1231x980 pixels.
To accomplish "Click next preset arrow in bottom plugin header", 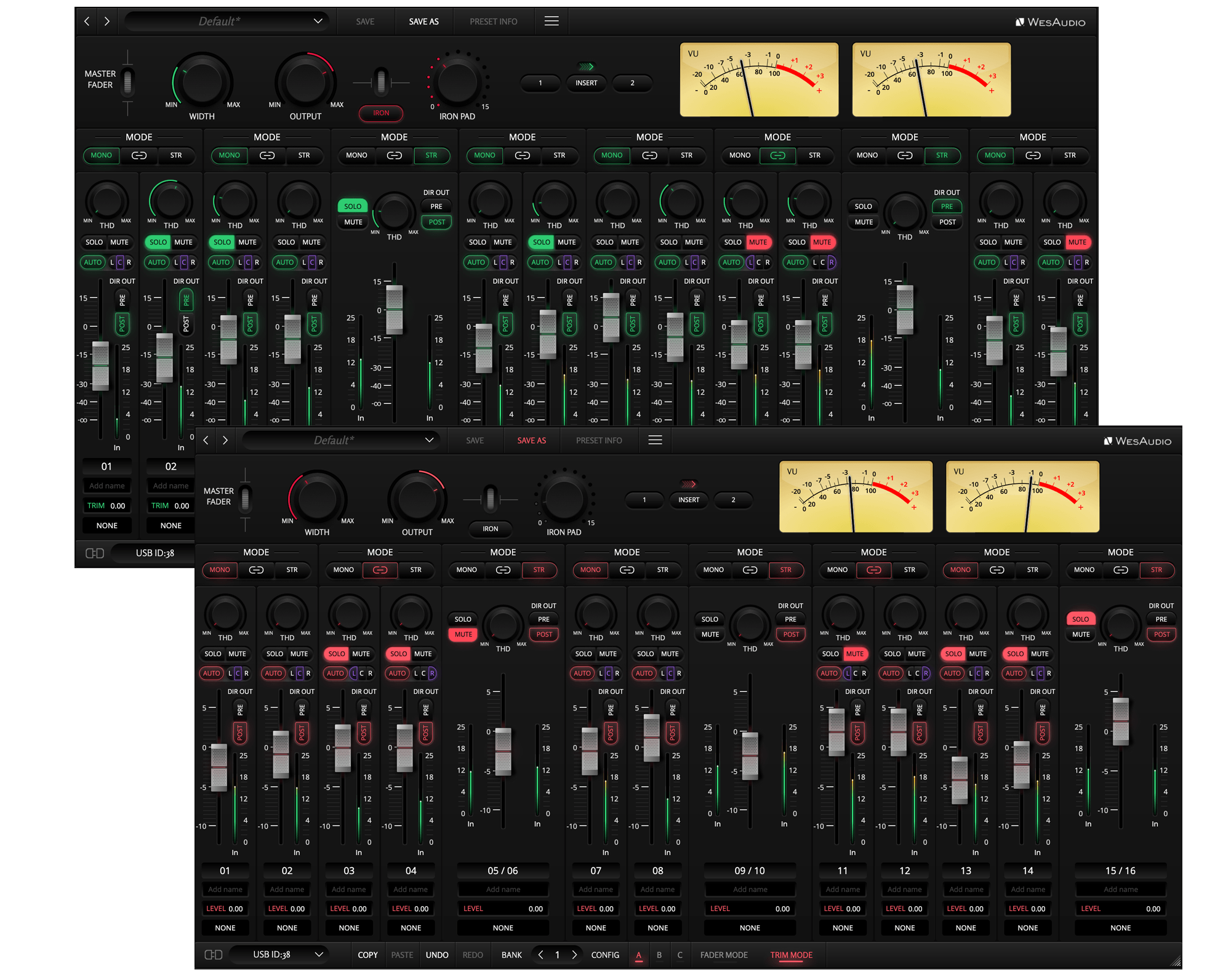I will [225, 440].
